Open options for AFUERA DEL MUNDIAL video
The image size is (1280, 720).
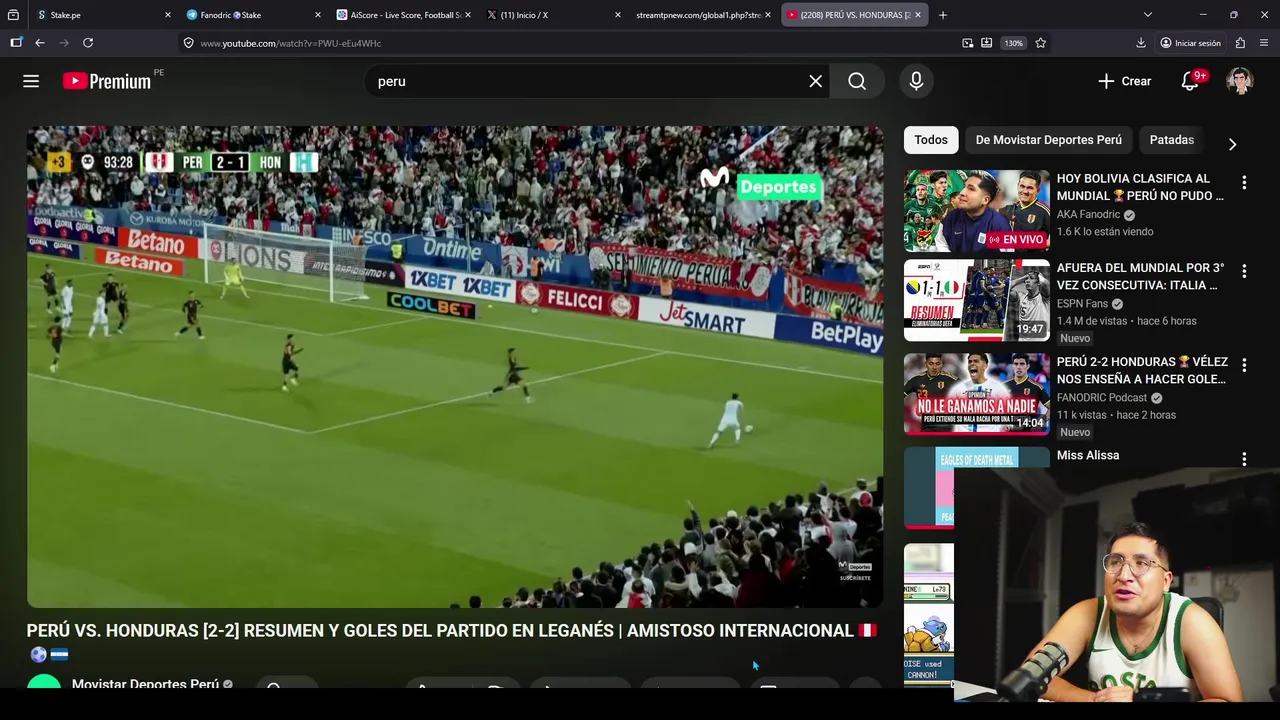[x=1244, y=271]
